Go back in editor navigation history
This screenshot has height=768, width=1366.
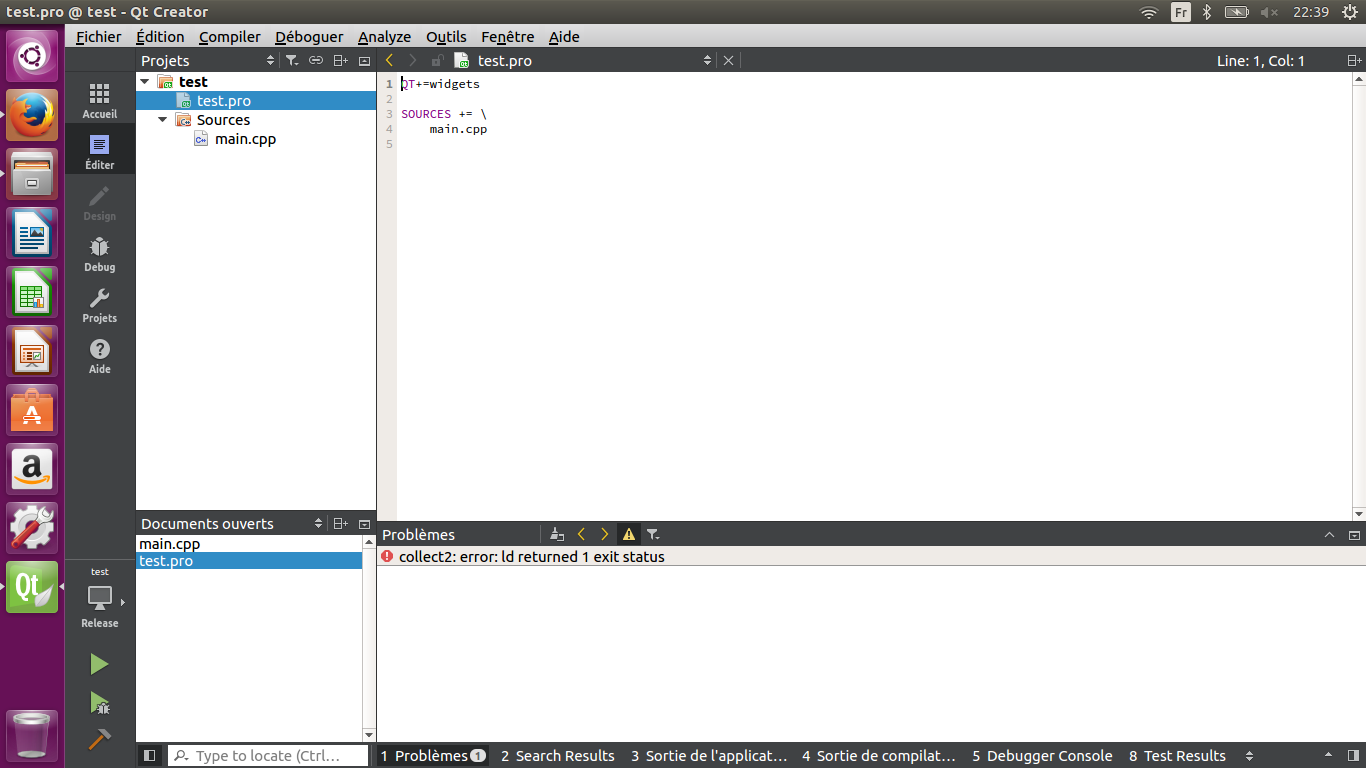point(389,61)
